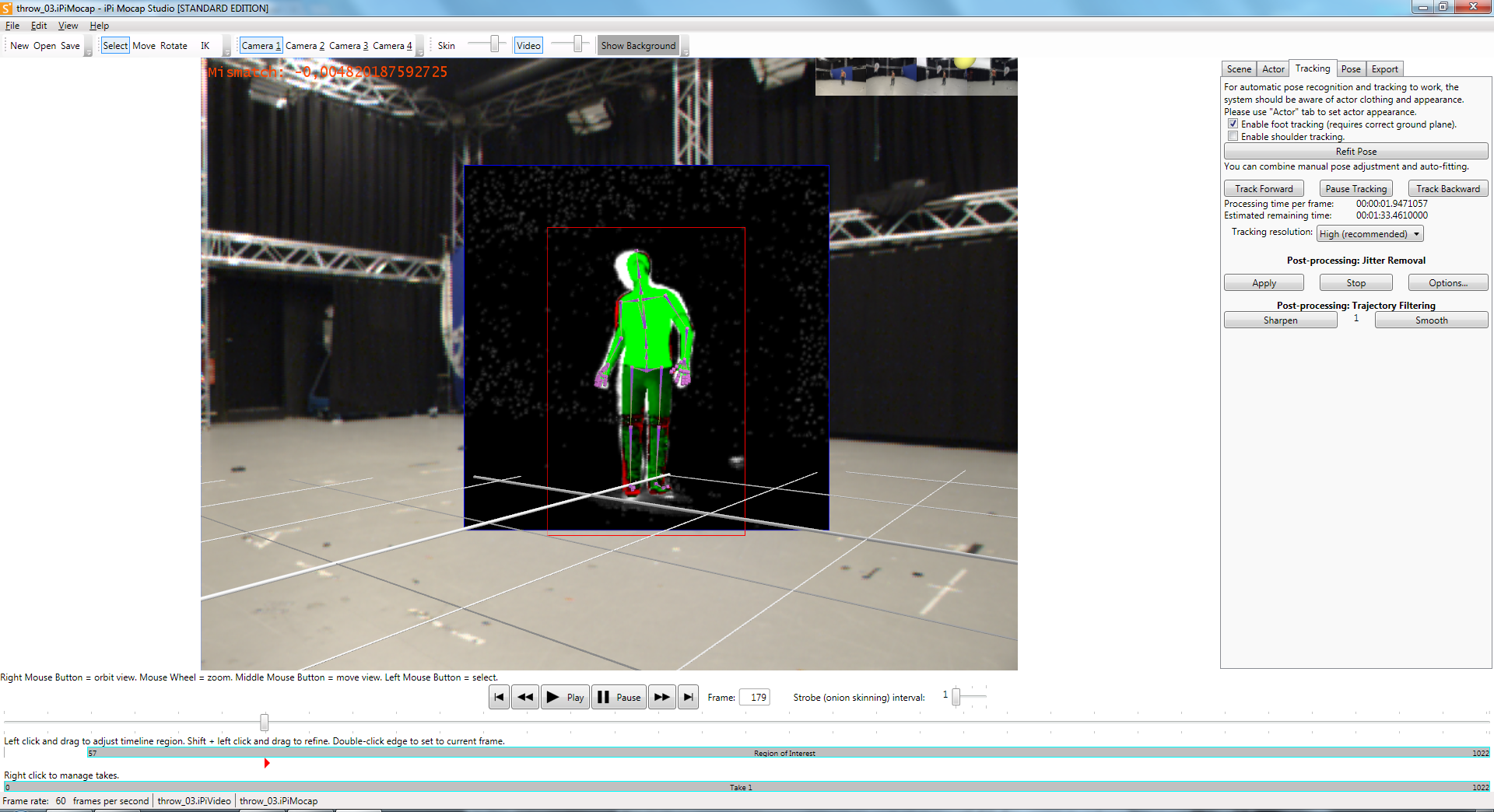Activate the Rotate tool
This screenshot has height=812, width=1494.
click(x=174, y=46)
